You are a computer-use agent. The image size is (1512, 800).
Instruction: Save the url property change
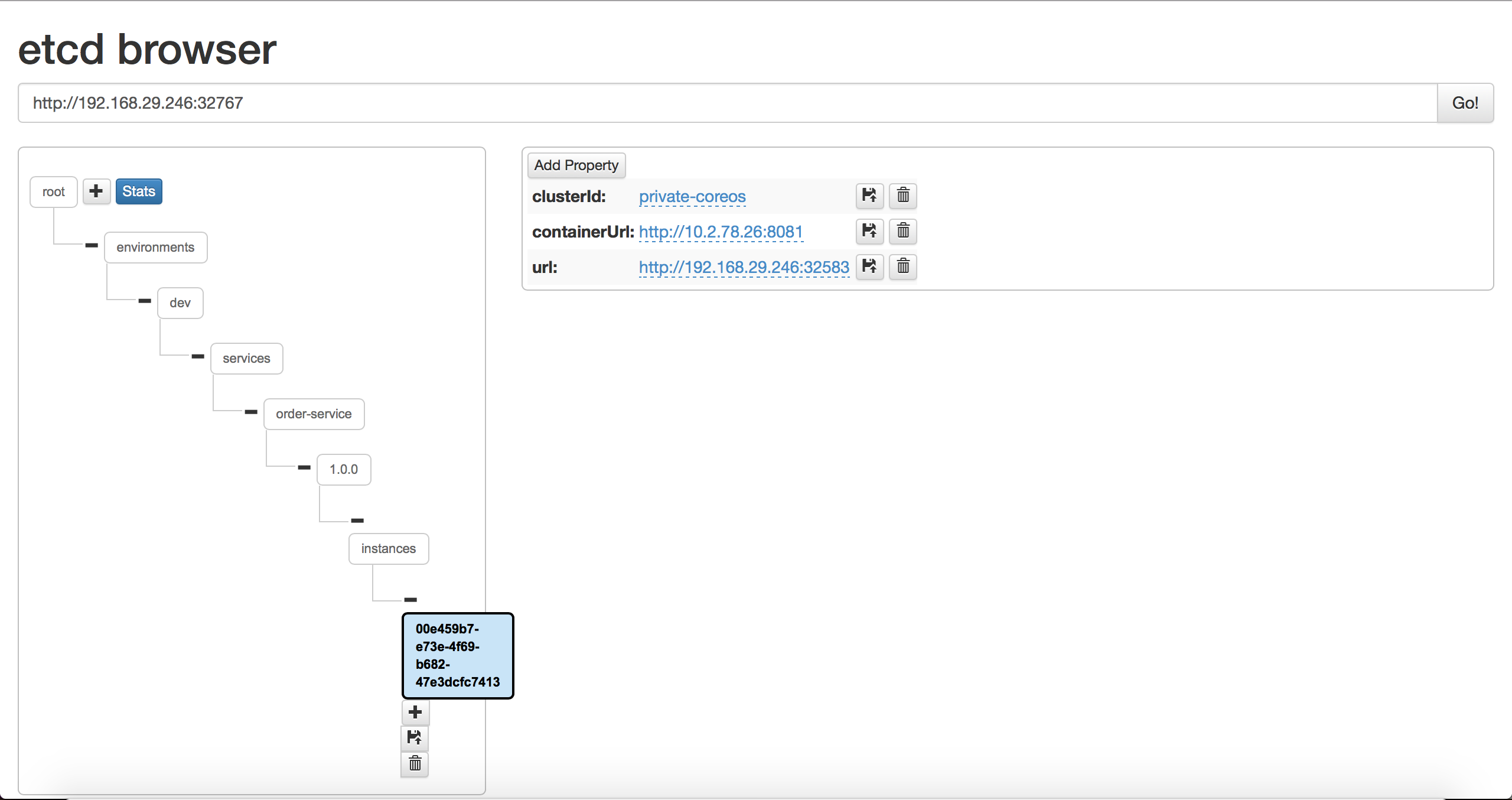coord(868,267)
